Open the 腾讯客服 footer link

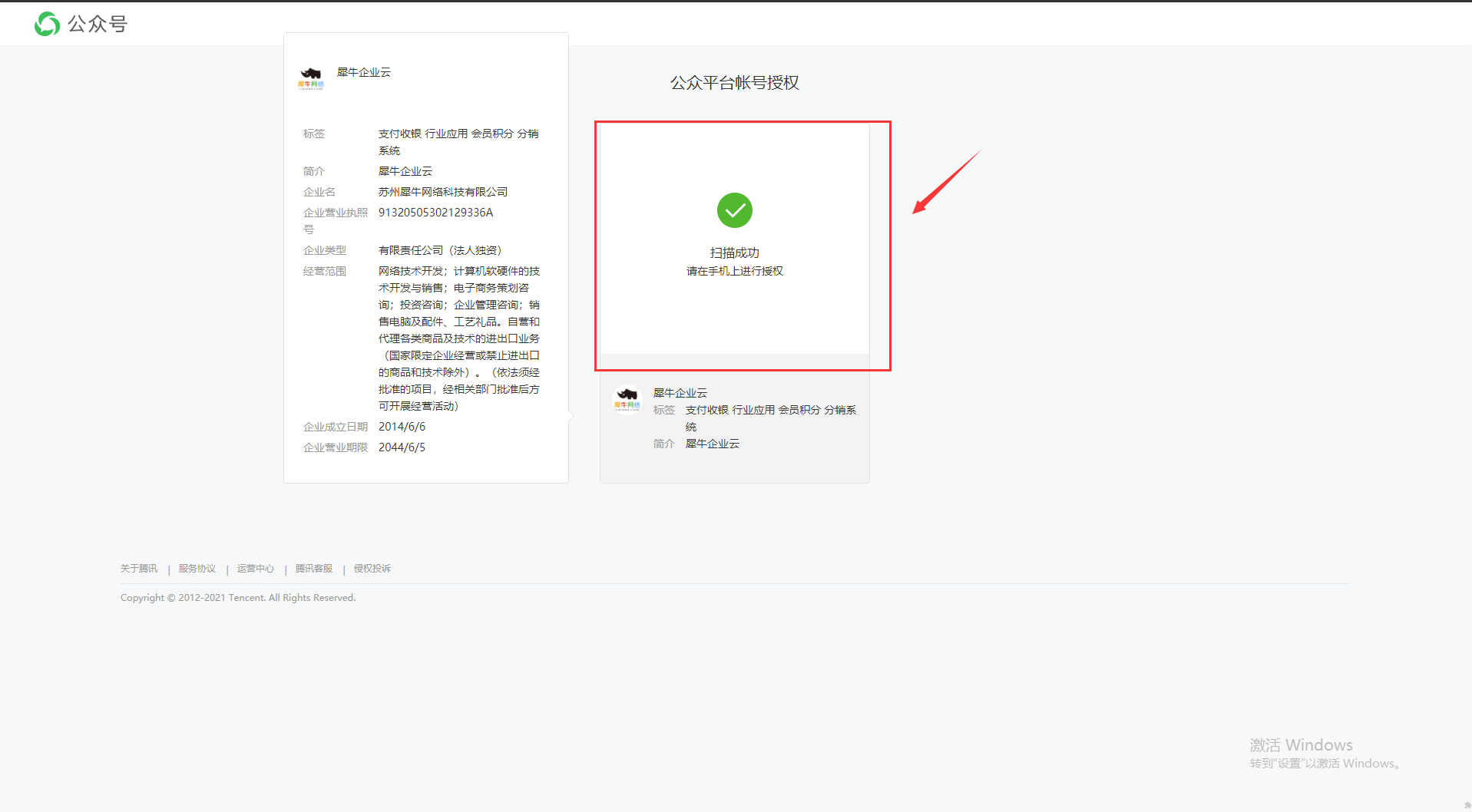point(314,569)
